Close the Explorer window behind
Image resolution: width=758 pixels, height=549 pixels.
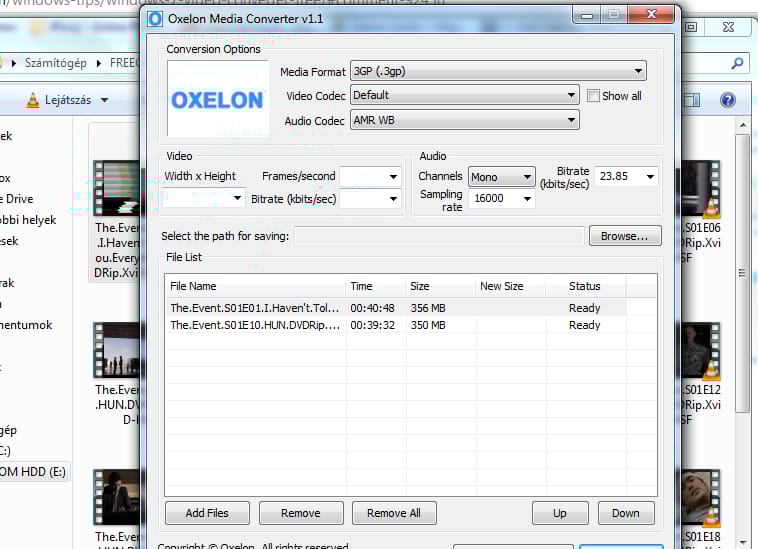point(729,27)
